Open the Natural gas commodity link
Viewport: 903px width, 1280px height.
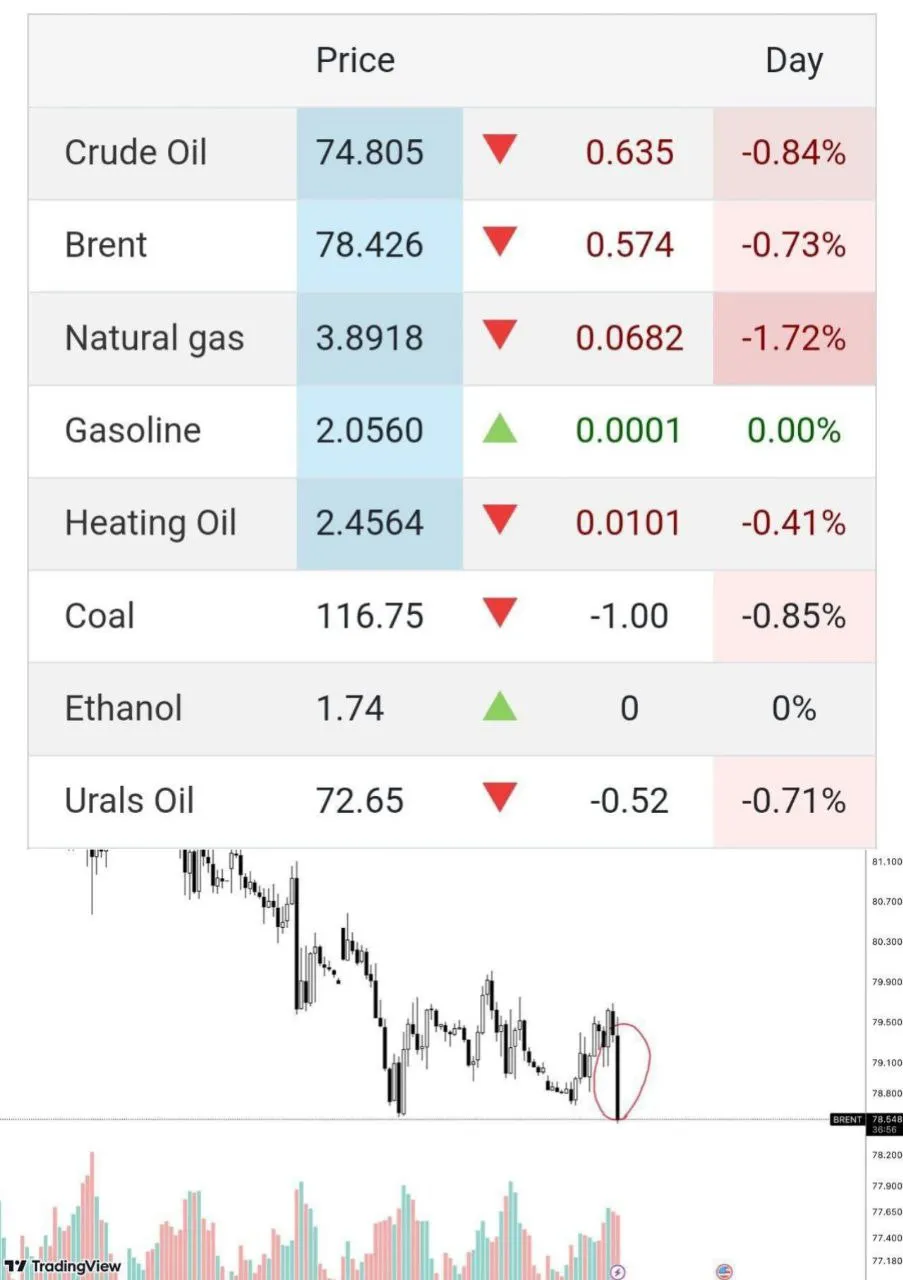coord(154,338)
